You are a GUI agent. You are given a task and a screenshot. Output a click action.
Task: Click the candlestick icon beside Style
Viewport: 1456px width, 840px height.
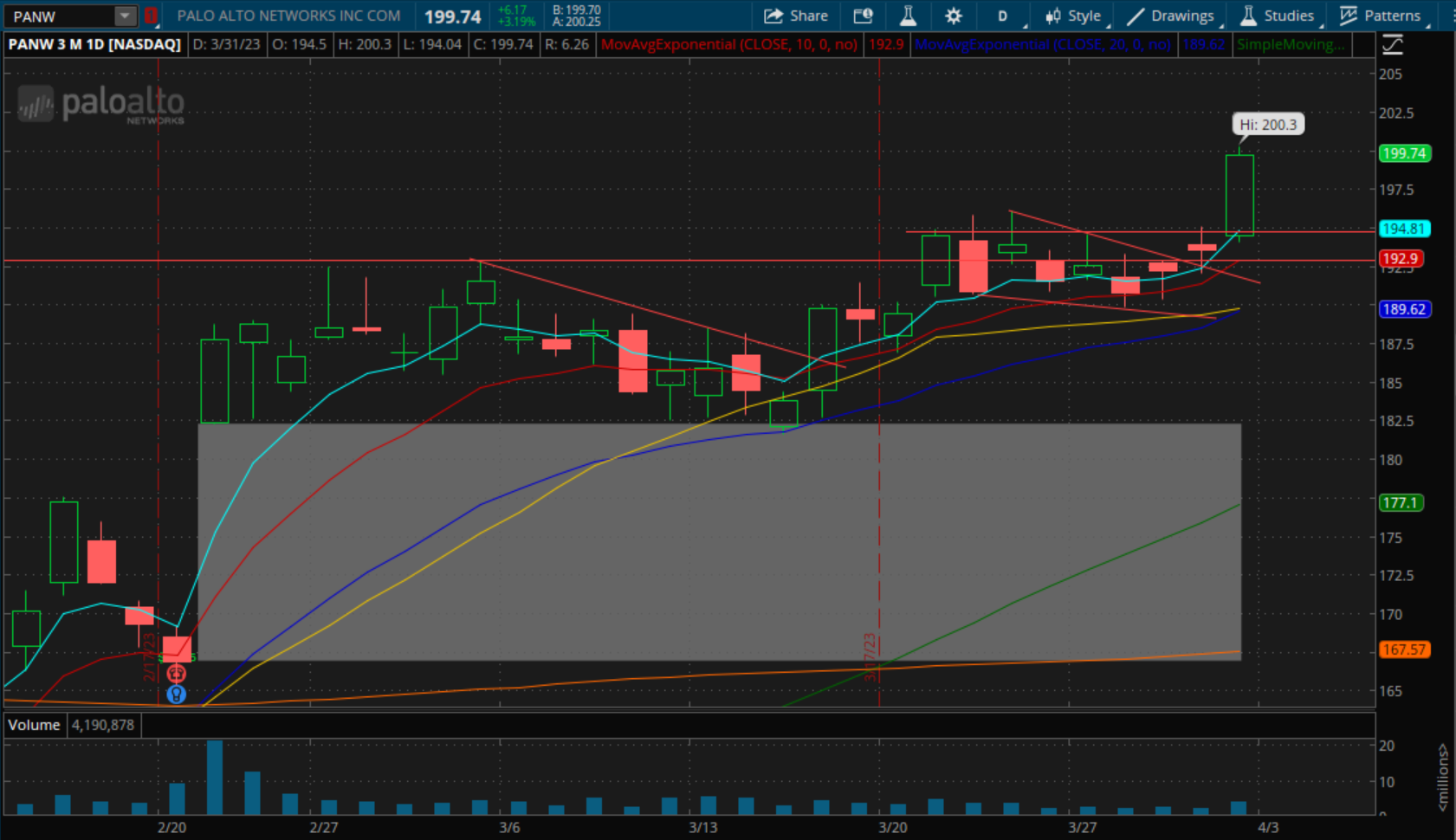click(1052, 16)
